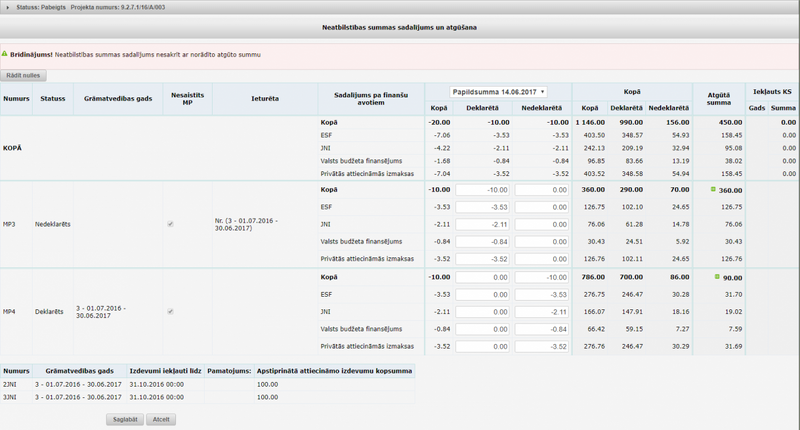Click the Atgūtā summa column header
800x430 pixels.
click(718, 99)
